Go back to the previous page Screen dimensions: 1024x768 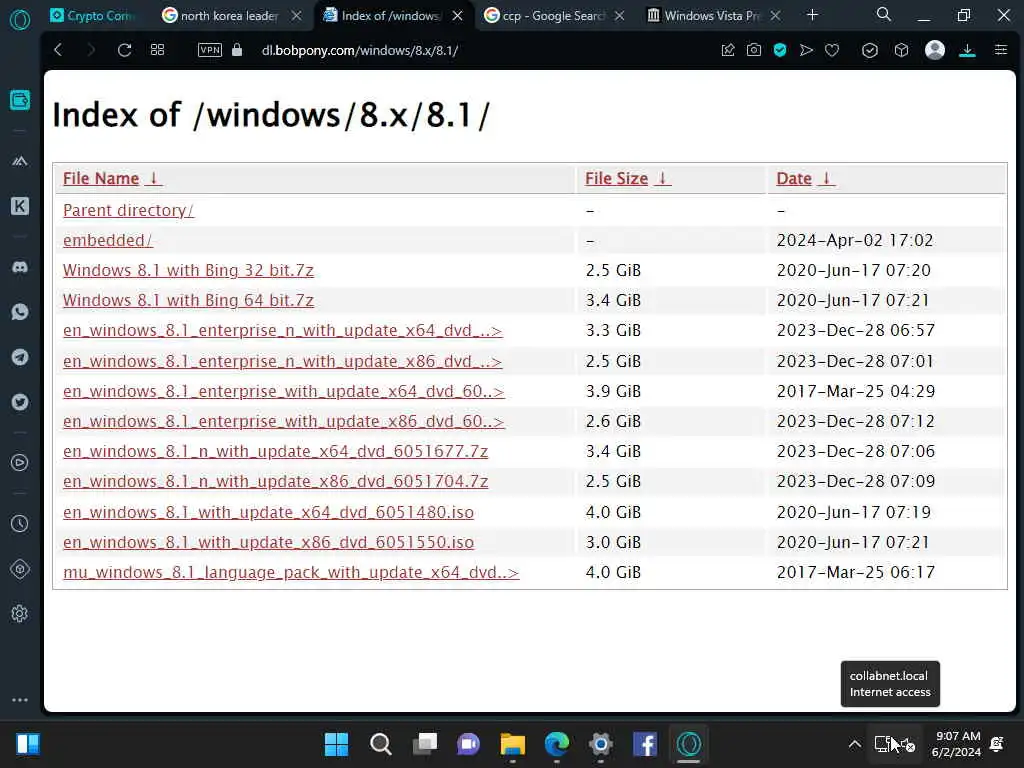click(x=58, y=50)
